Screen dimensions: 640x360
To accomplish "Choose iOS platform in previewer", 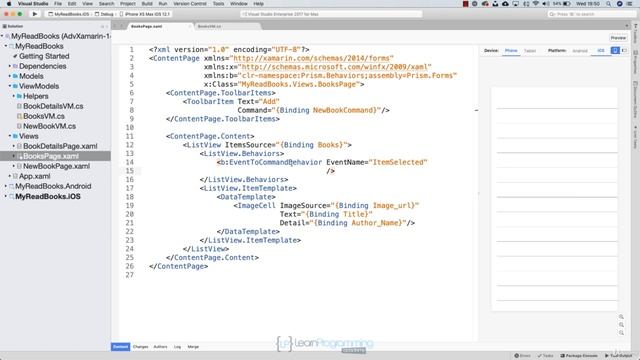I will point(601,51).
